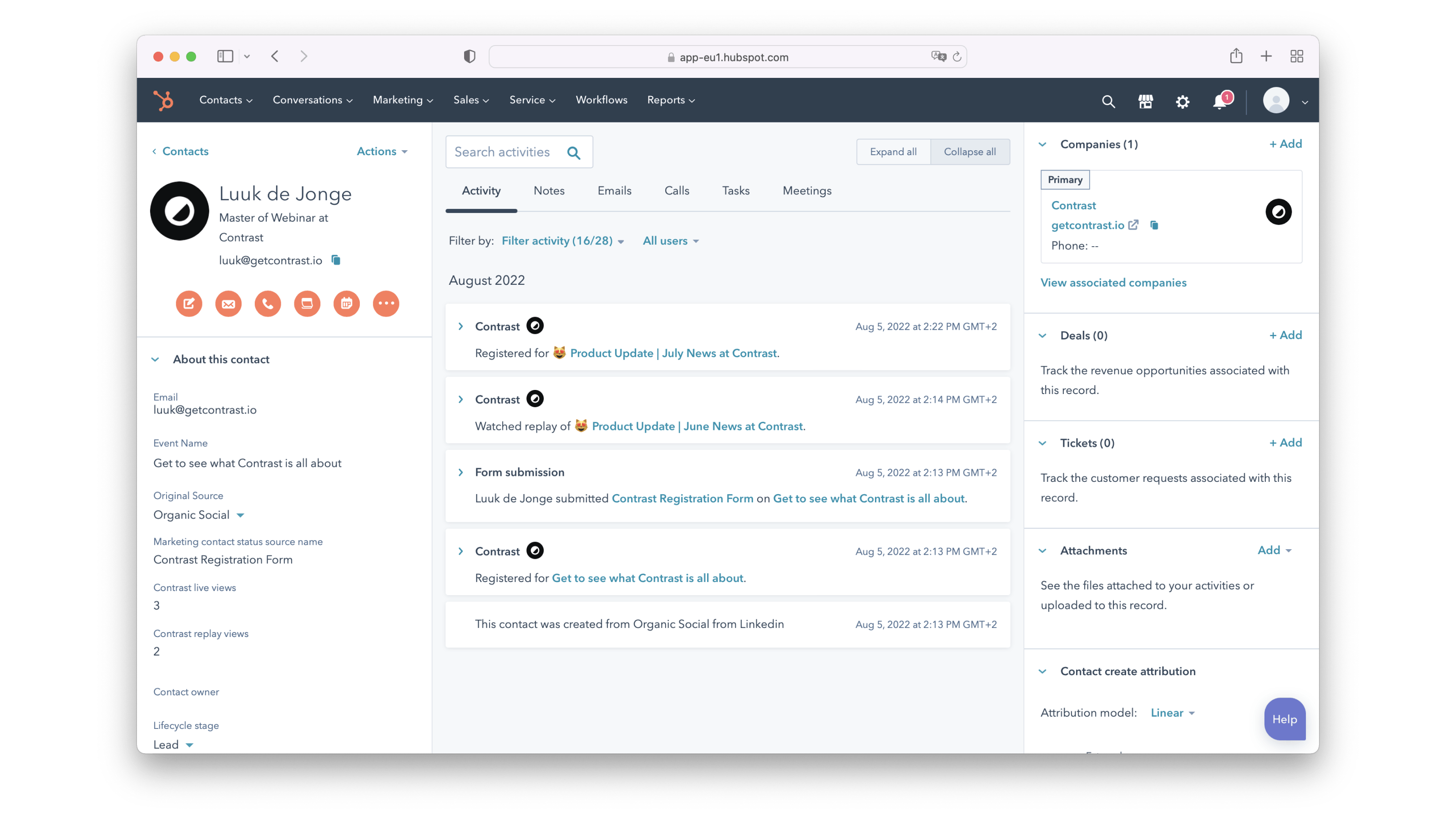1456x819 pixels.
Task: Click the orange meeting calendar icon
Action: point(346,303)
